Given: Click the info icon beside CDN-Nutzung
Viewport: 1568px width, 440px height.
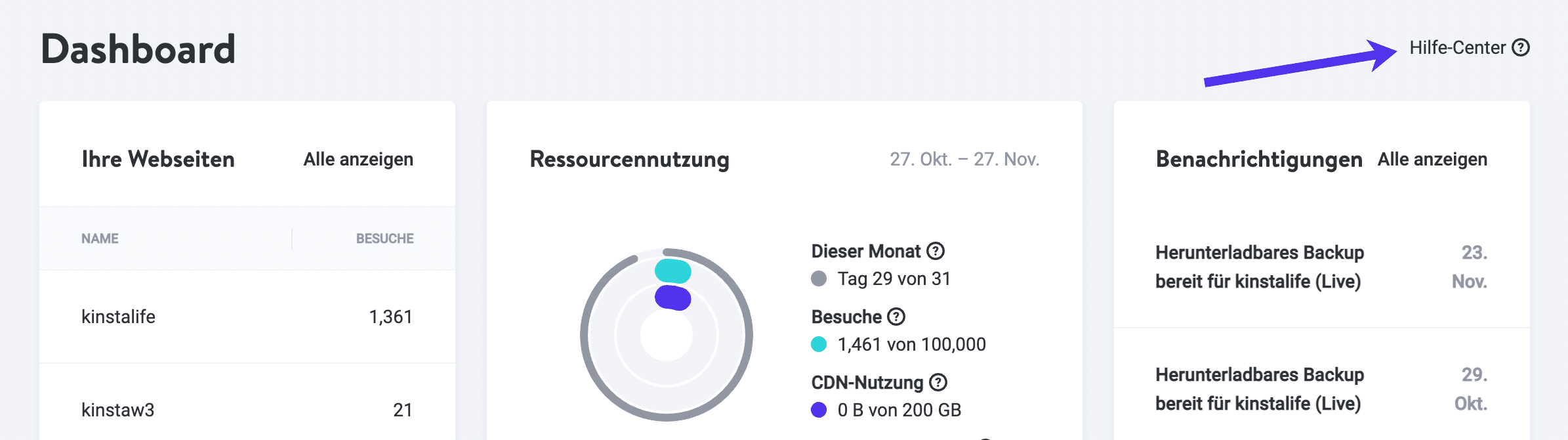Looking at the screenshot, I should 937,382.
